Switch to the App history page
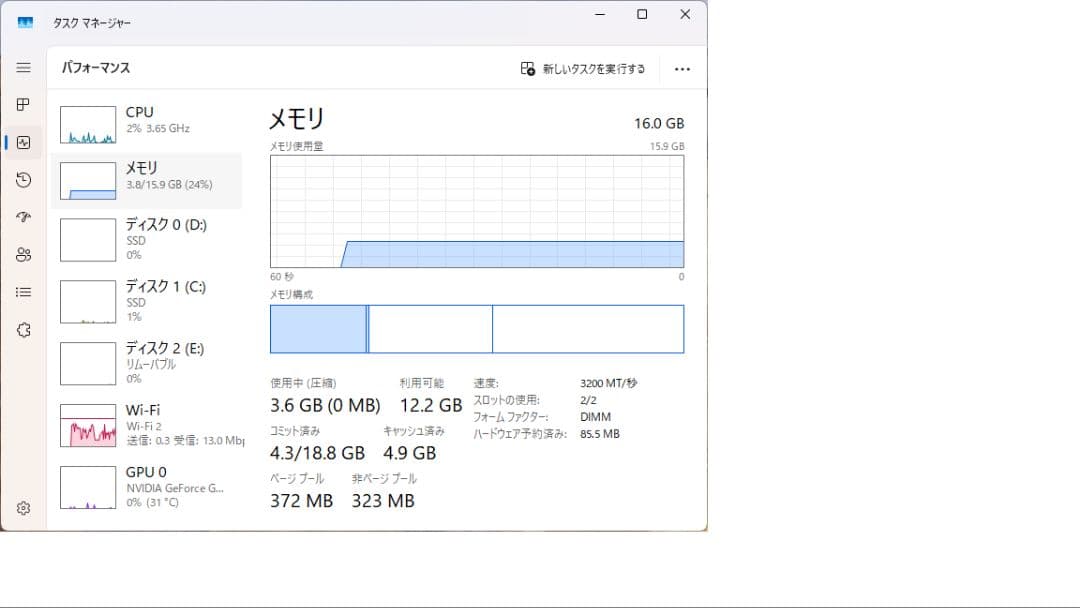Viewport: 1080px width, 608px height. click(x=23, y=180)
